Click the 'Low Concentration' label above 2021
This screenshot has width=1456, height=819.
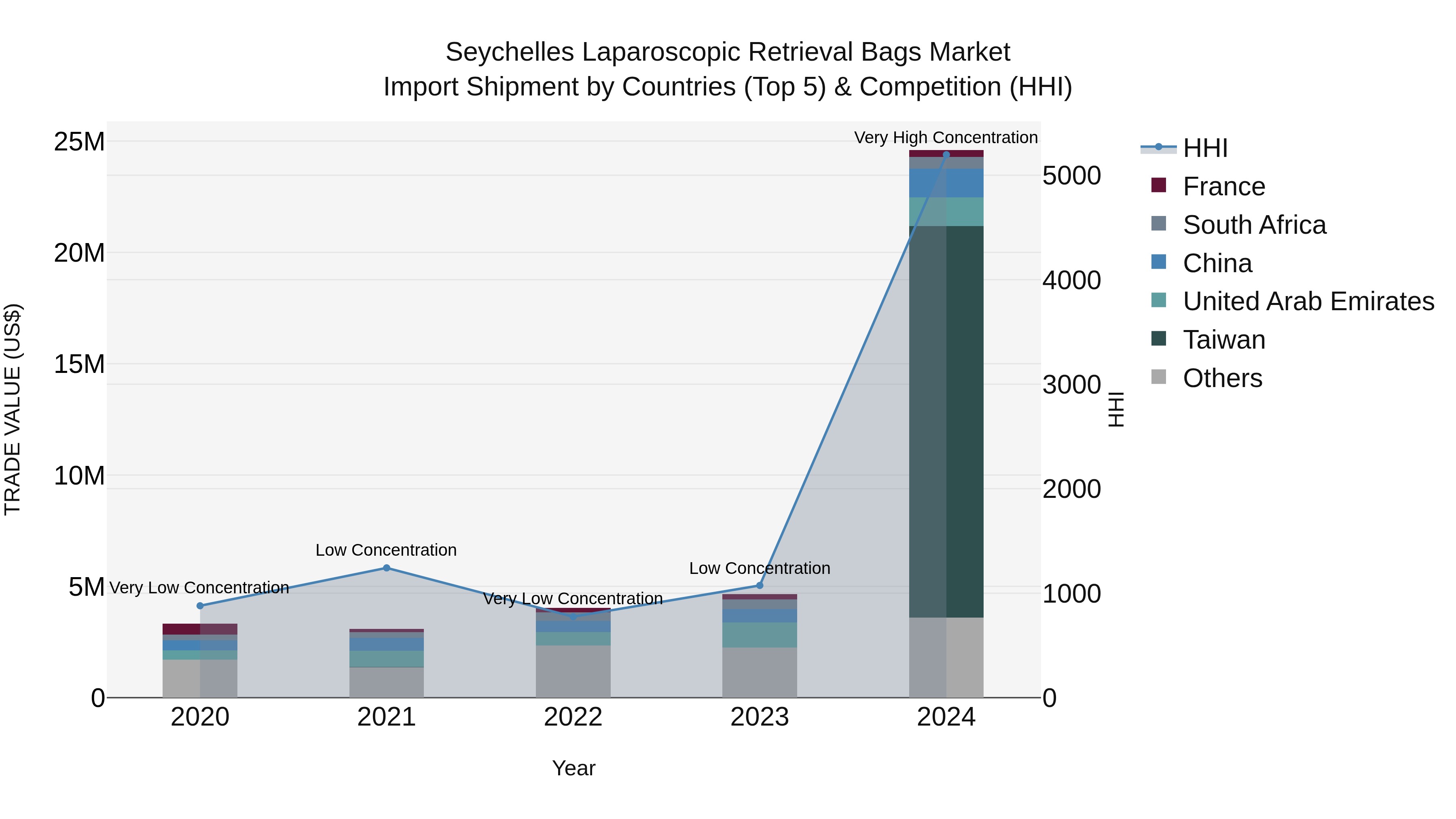[x=386, y=550]
